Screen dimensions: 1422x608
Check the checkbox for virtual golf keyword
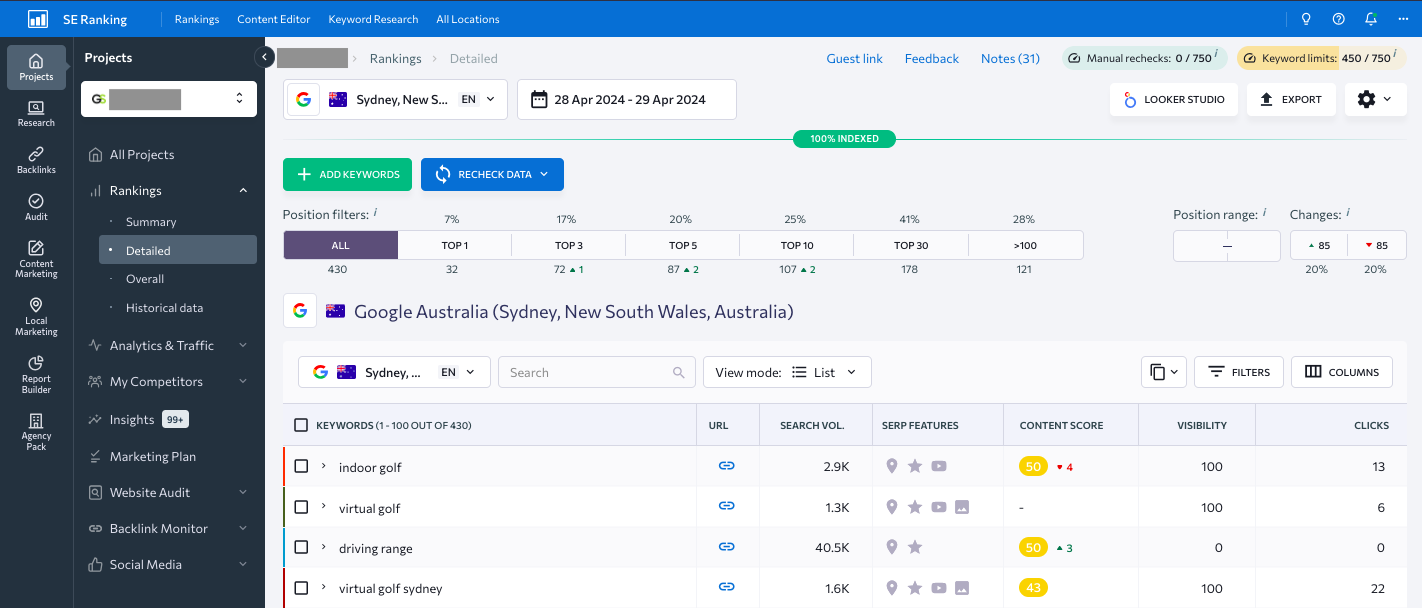point(301,506)
